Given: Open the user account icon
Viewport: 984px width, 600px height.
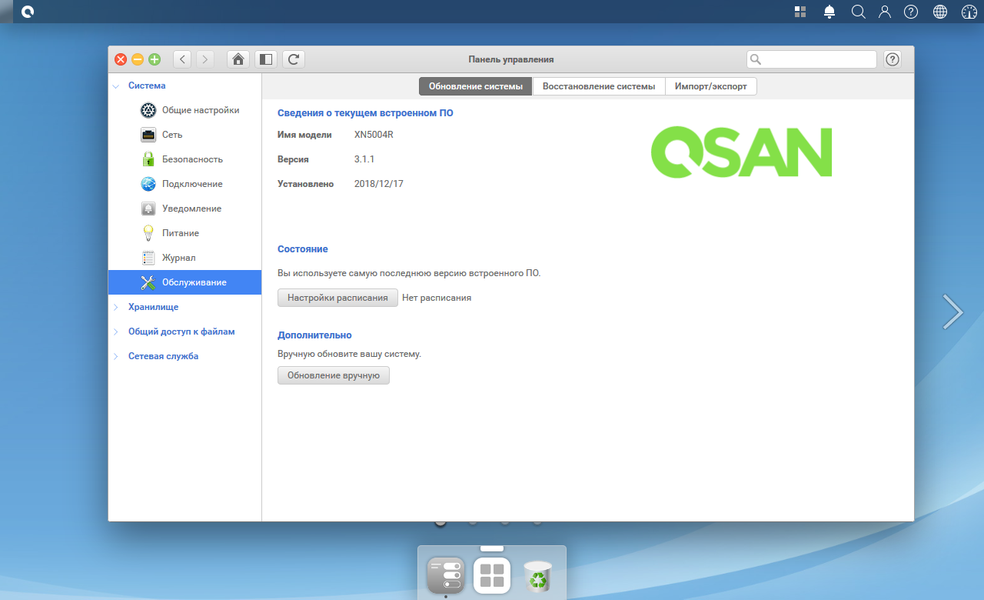Looking at the screenshot, I should pos(884,11).
